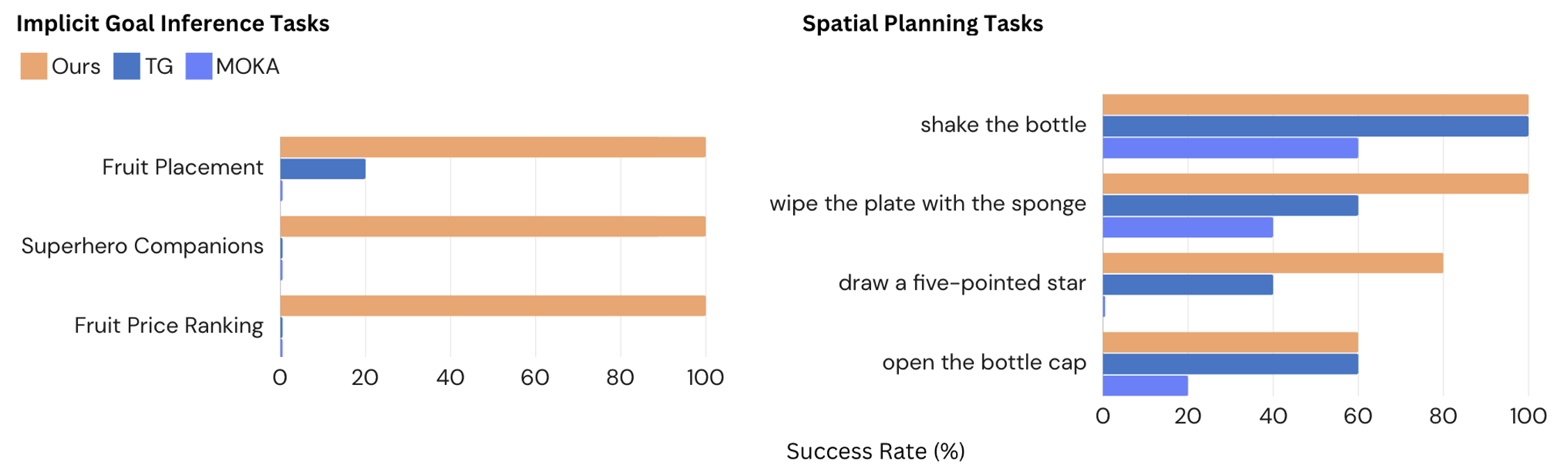The height and width of the screenshot is (476, 1568).
Task: Click the open the bottle cap label
Action: pyautogui.click(x=984, y=362)
